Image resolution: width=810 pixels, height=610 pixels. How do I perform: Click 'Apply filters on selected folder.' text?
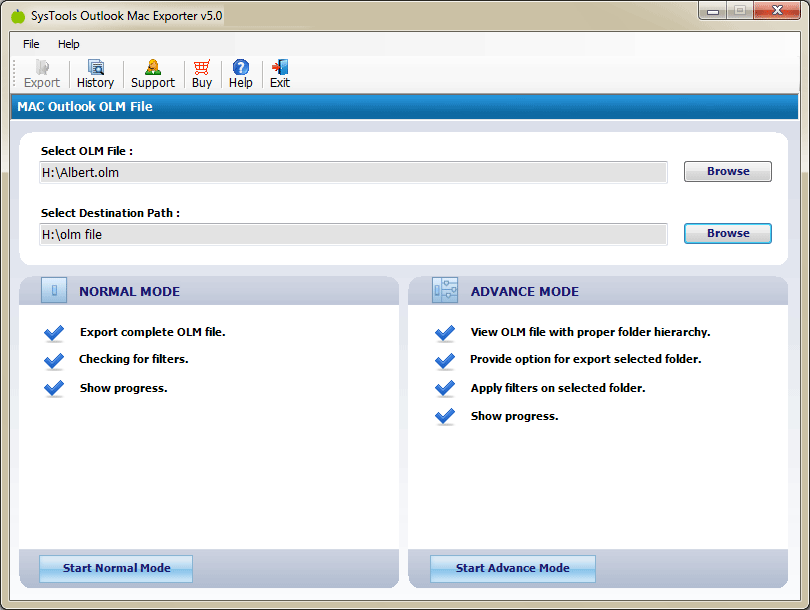pos(558,388)
